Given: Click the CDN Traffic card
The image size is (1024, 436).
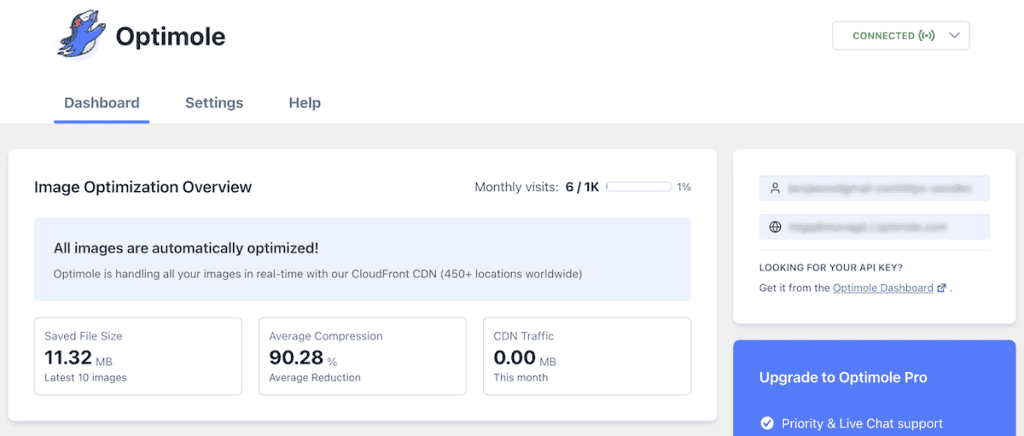Looking at the screenshot, I should tap(587, 356).
